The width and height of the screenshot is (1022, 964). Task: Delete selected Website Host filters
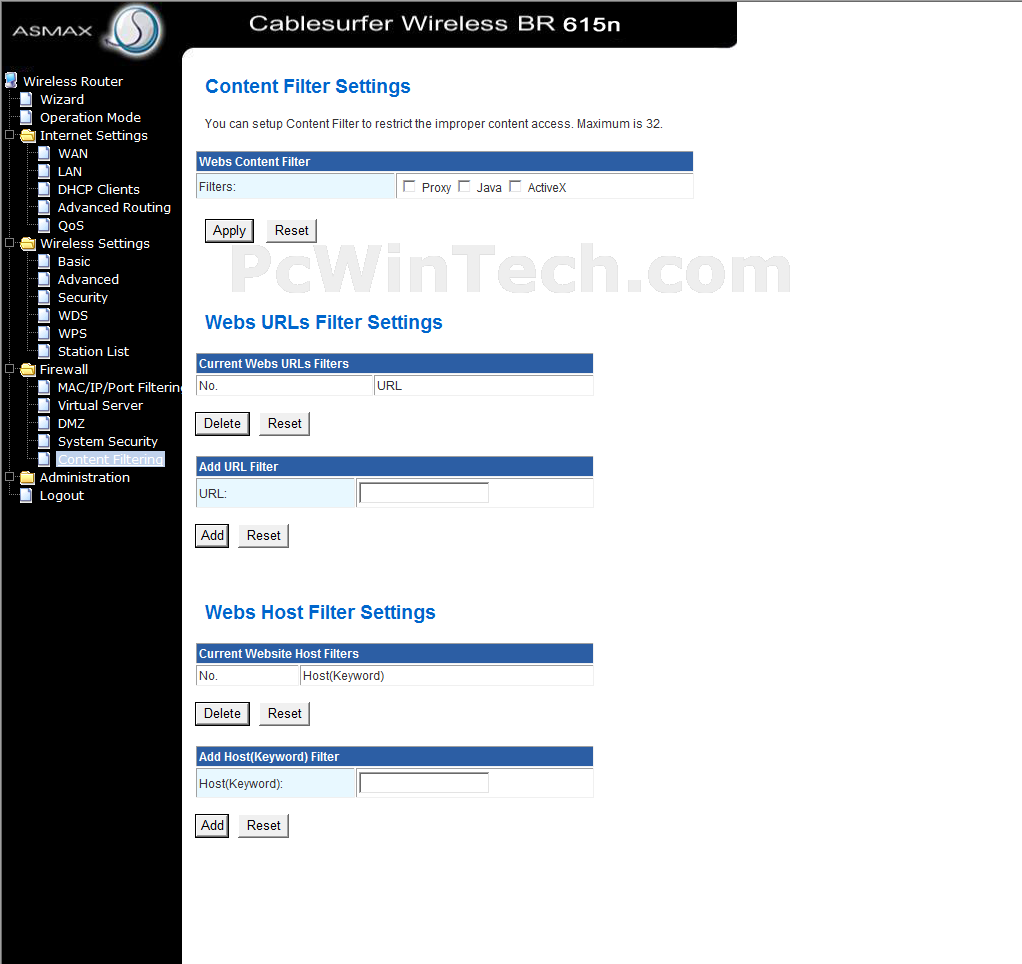pos(222,714)
